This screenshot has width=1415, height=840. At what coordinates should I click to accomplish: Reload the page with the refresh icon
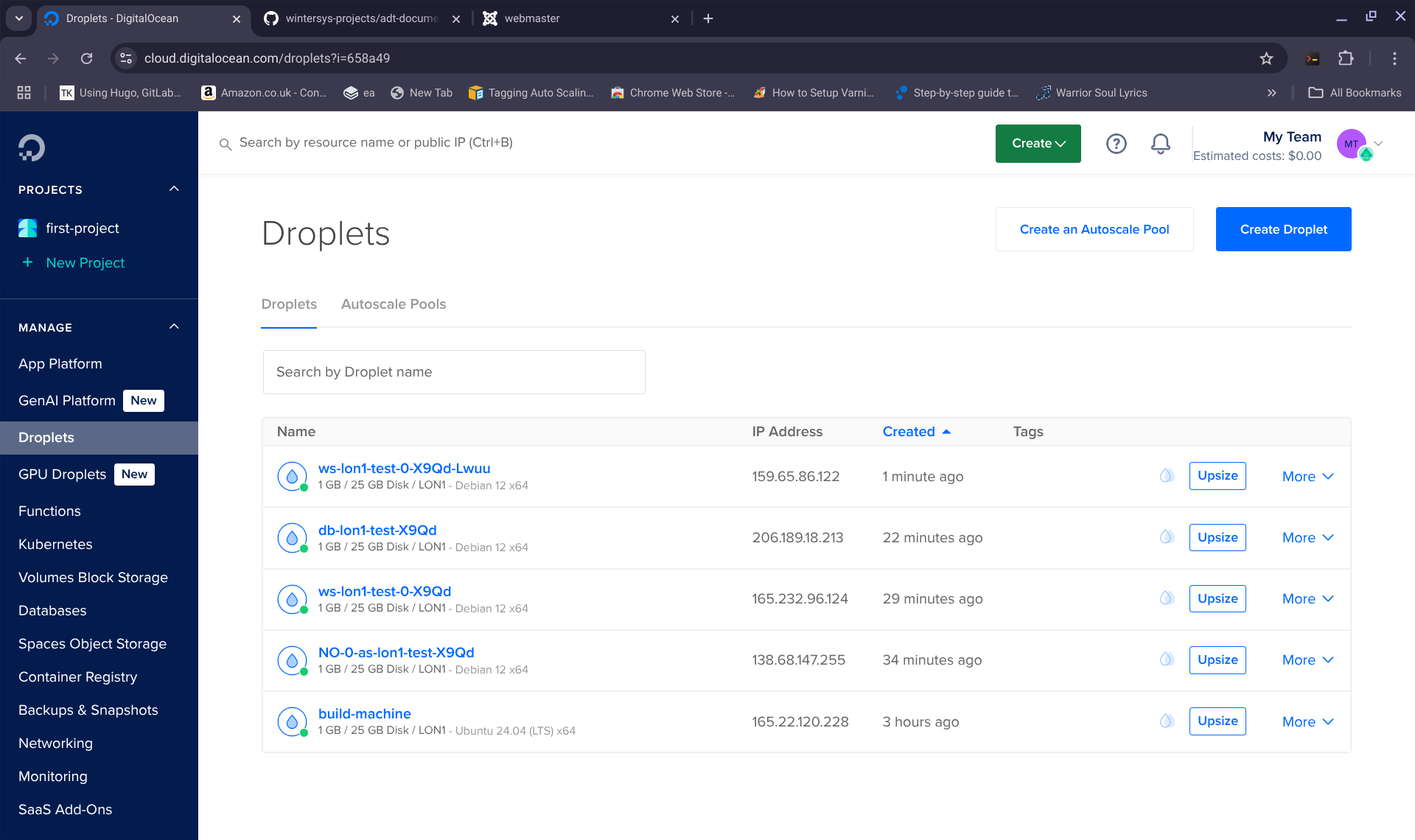pyautogui.click(x=87, y=58)
